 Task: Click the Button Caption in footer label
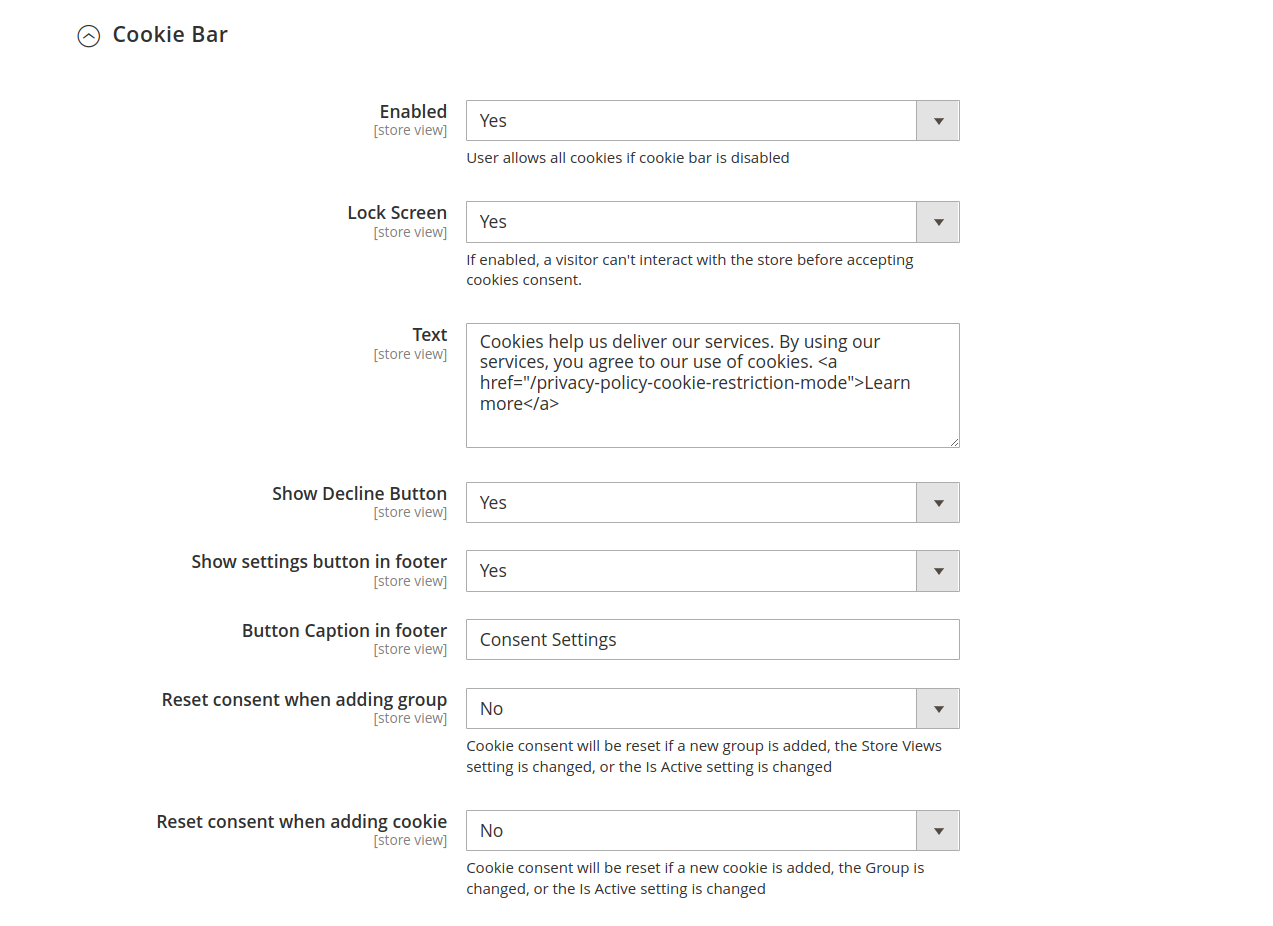[344, 631]
